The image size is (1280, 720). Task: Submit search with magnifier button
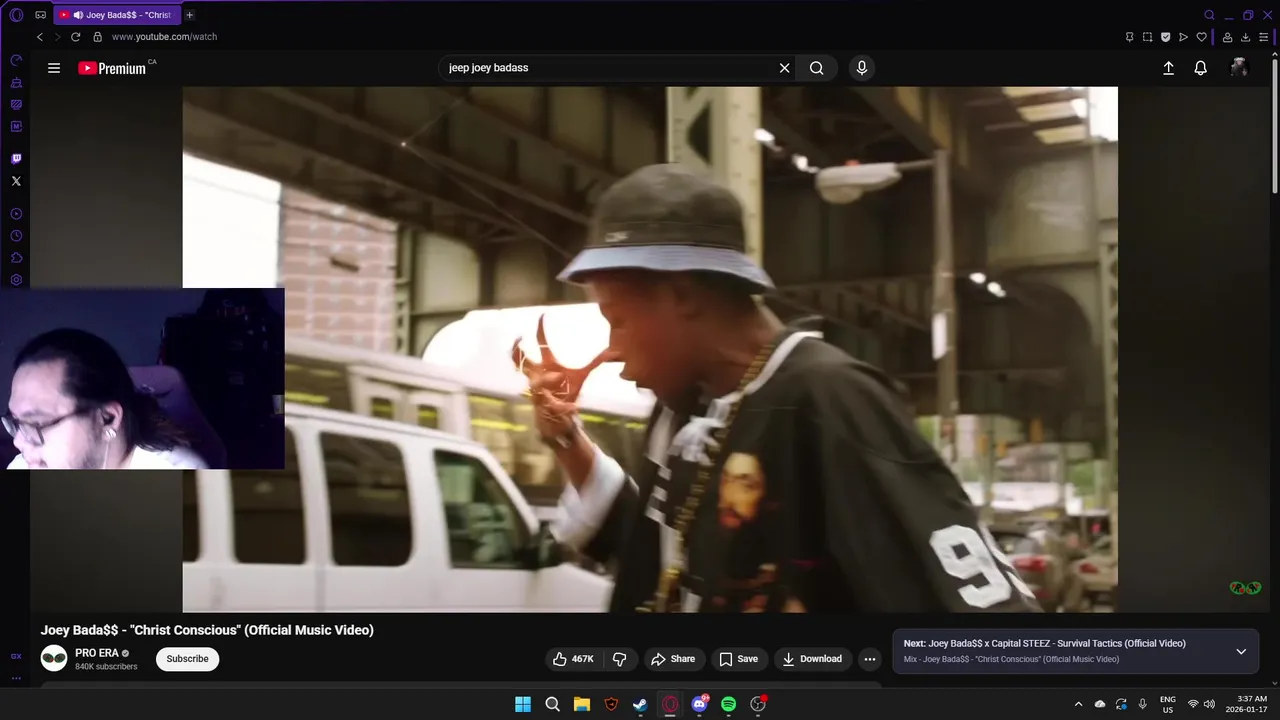(x=817, y=68)
